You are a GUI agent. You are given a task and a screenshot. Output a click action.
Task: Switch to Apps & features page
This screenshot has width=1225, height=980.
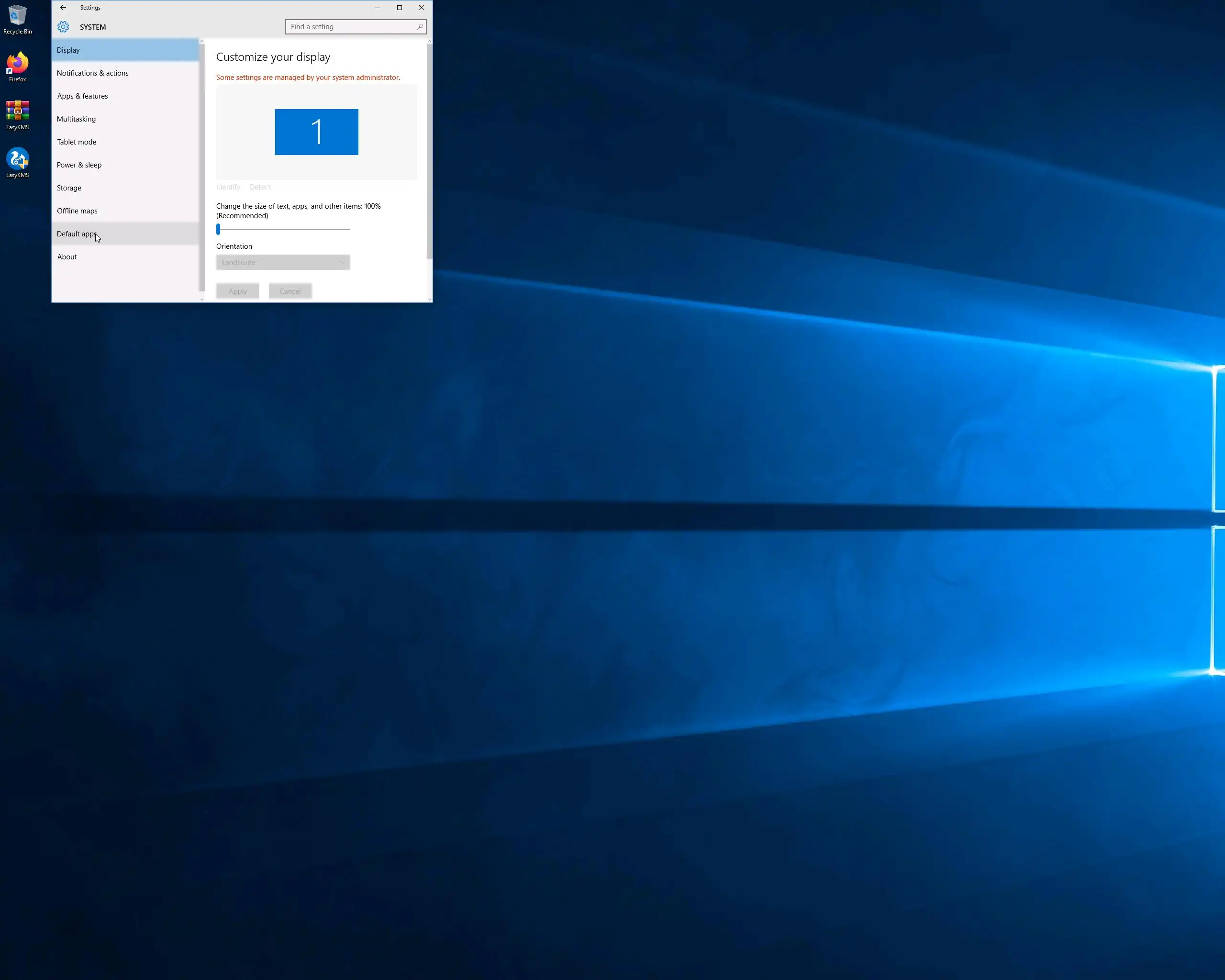82,96
